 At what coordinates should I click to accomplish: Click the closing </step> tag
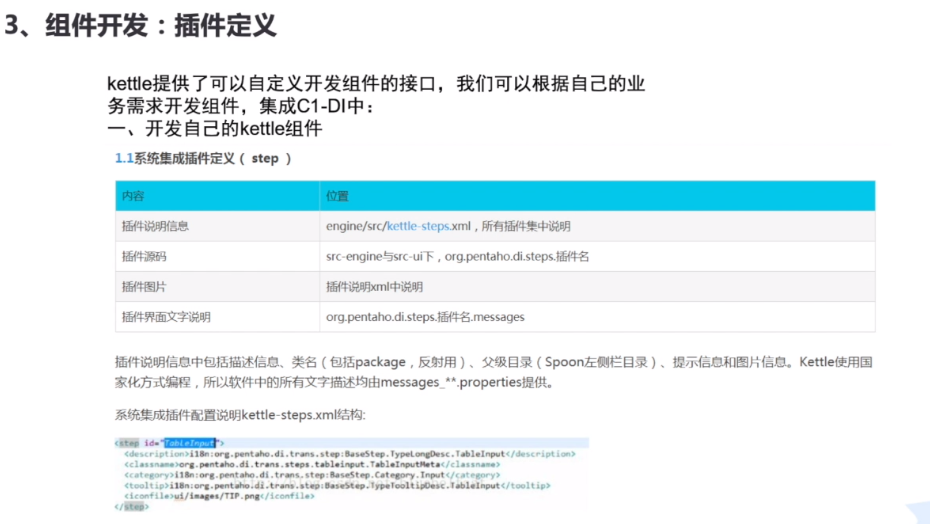(x=132, y=507)
